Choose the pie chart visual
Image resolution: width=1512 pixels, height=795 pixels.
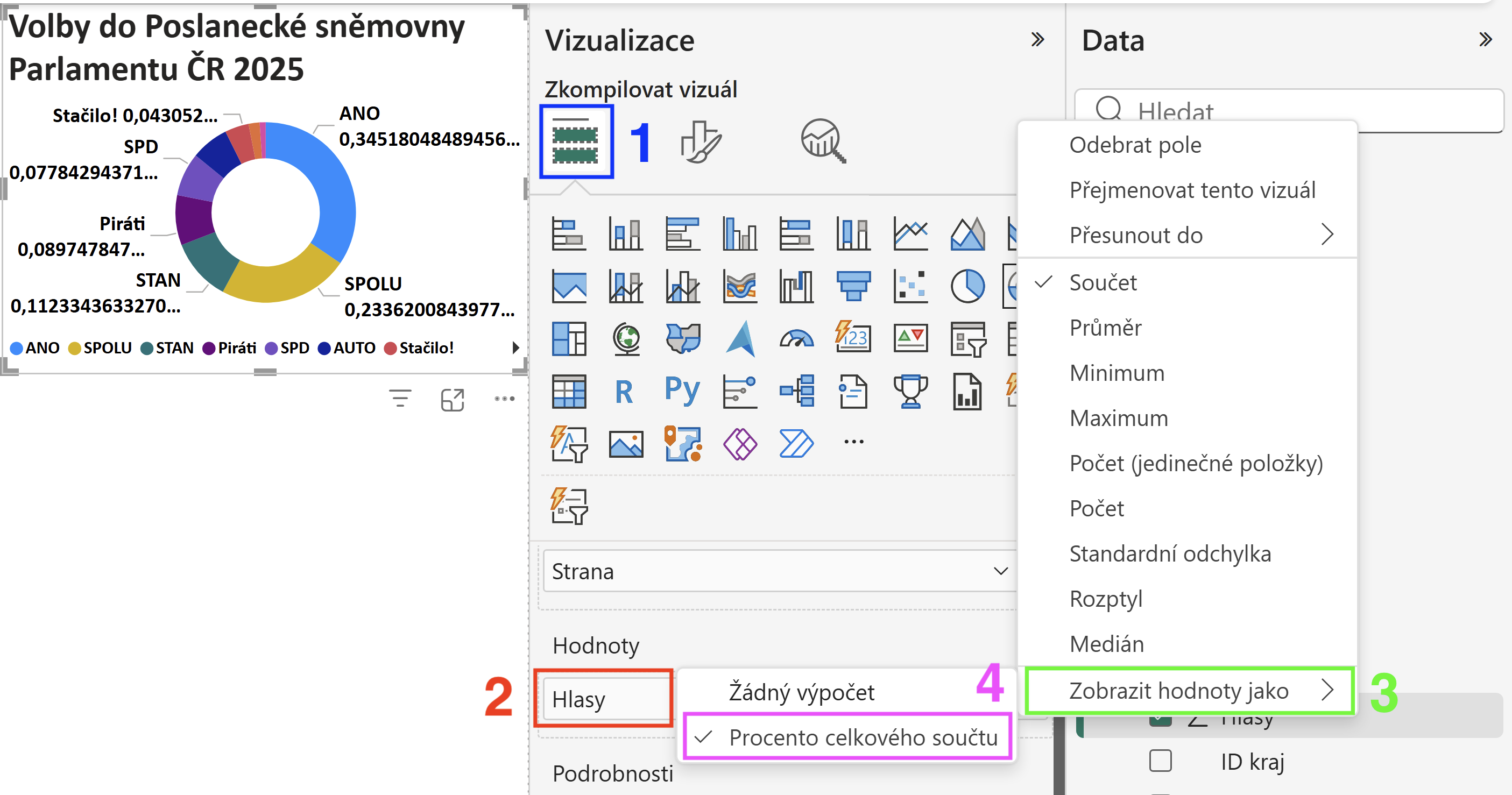(x=967, y=286)
